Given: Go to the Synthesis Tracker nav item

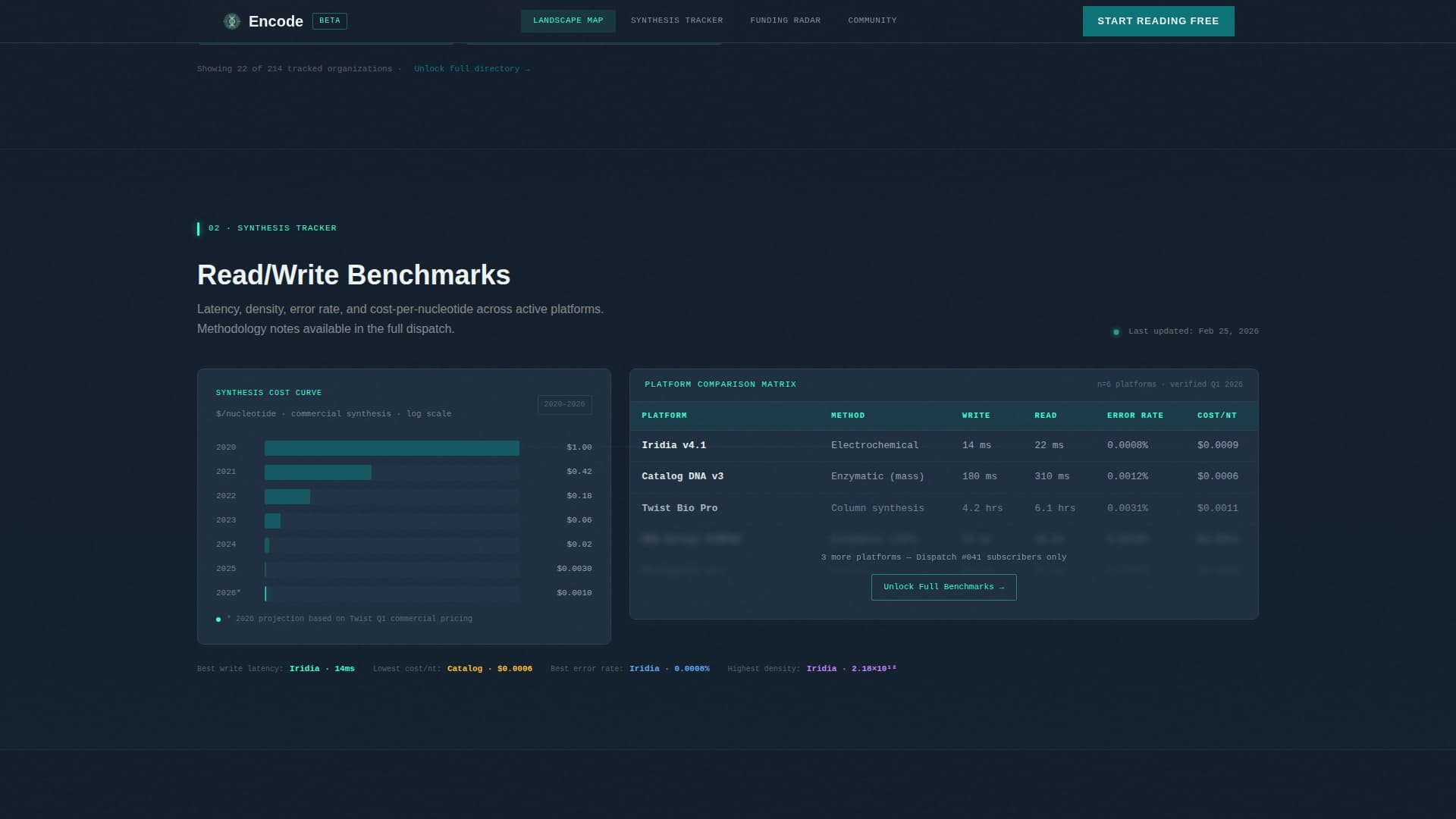Looking at the screenshot, I should click(x=676, y=20).
